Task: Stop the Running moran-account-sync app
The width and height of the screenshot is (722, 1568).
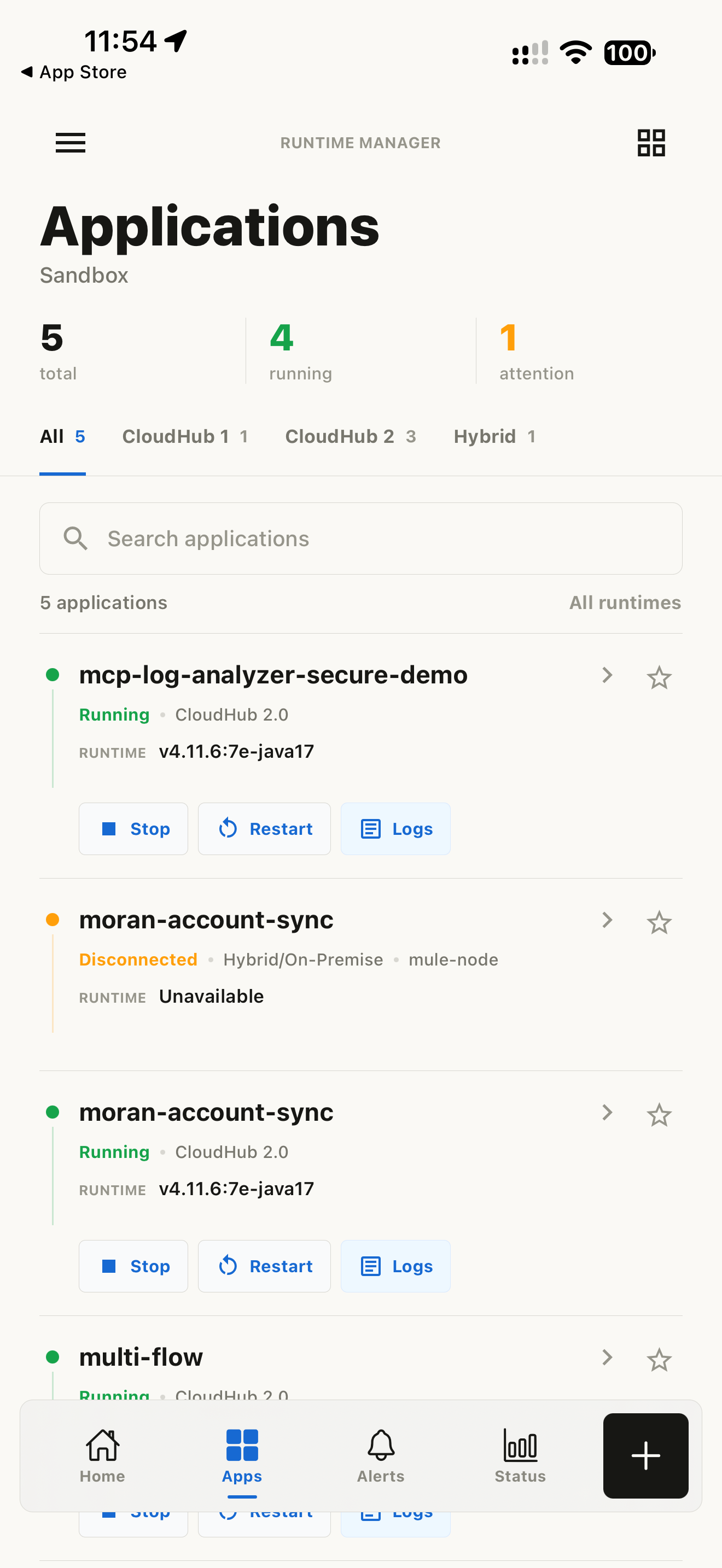Action: 133,1266
